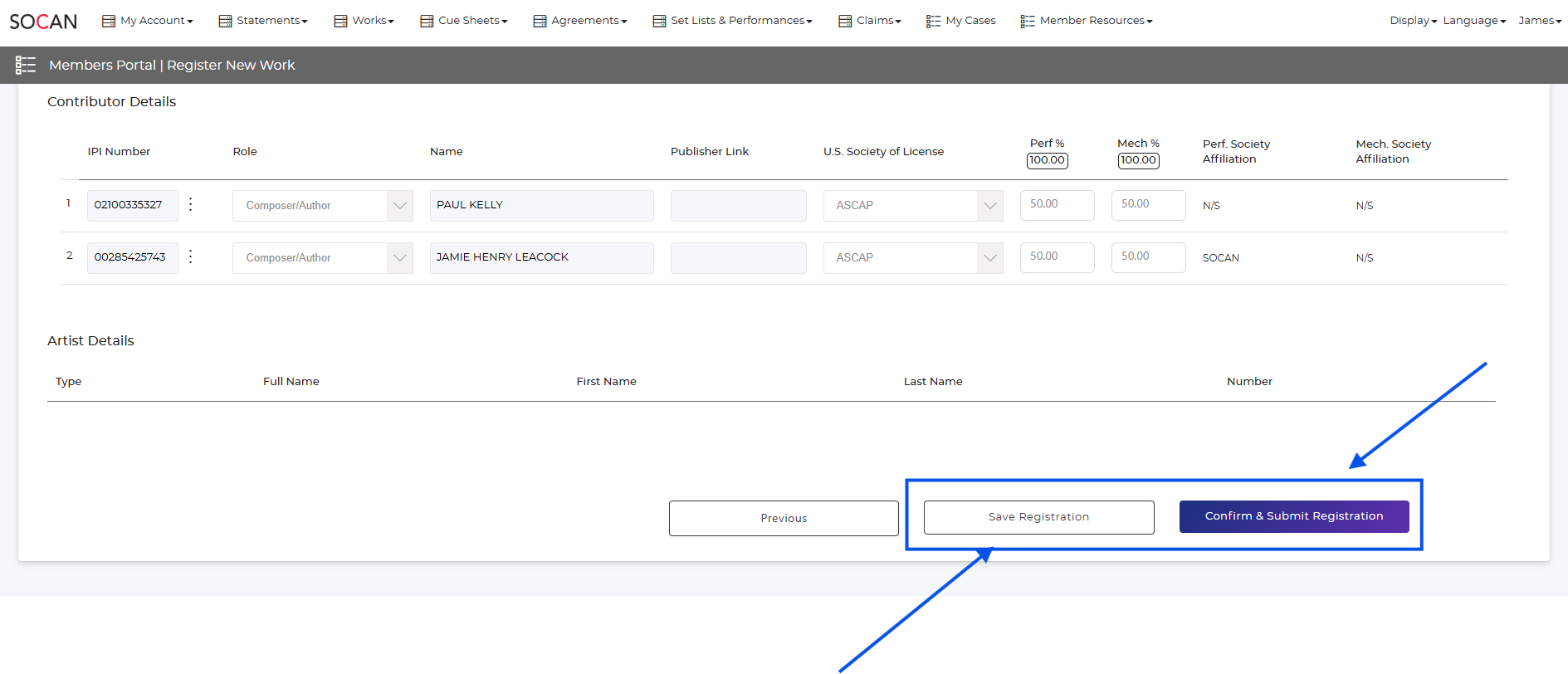Open options menu for Jamie Henry Leacock row
This screenshot has width=1568, height=674.
pos(191,256)
